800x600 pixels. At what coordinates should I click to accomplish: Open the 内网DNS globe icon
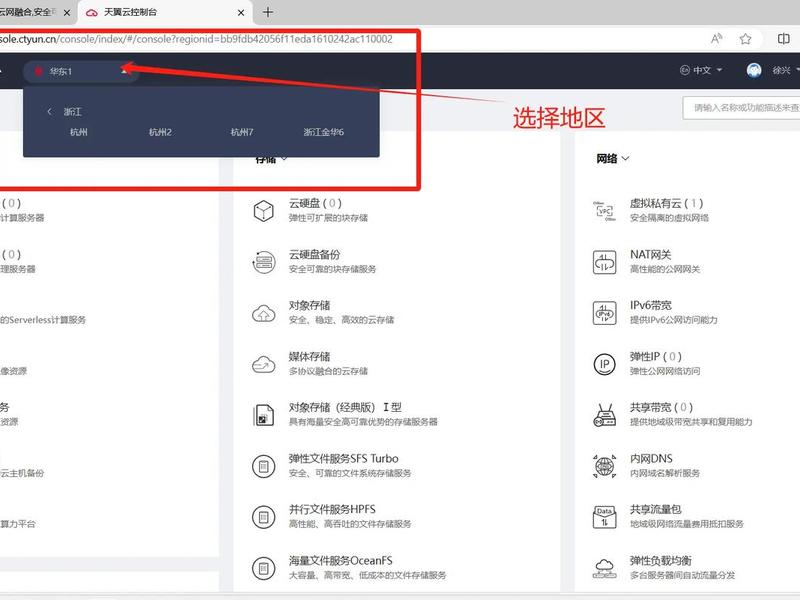coord(605,466)
